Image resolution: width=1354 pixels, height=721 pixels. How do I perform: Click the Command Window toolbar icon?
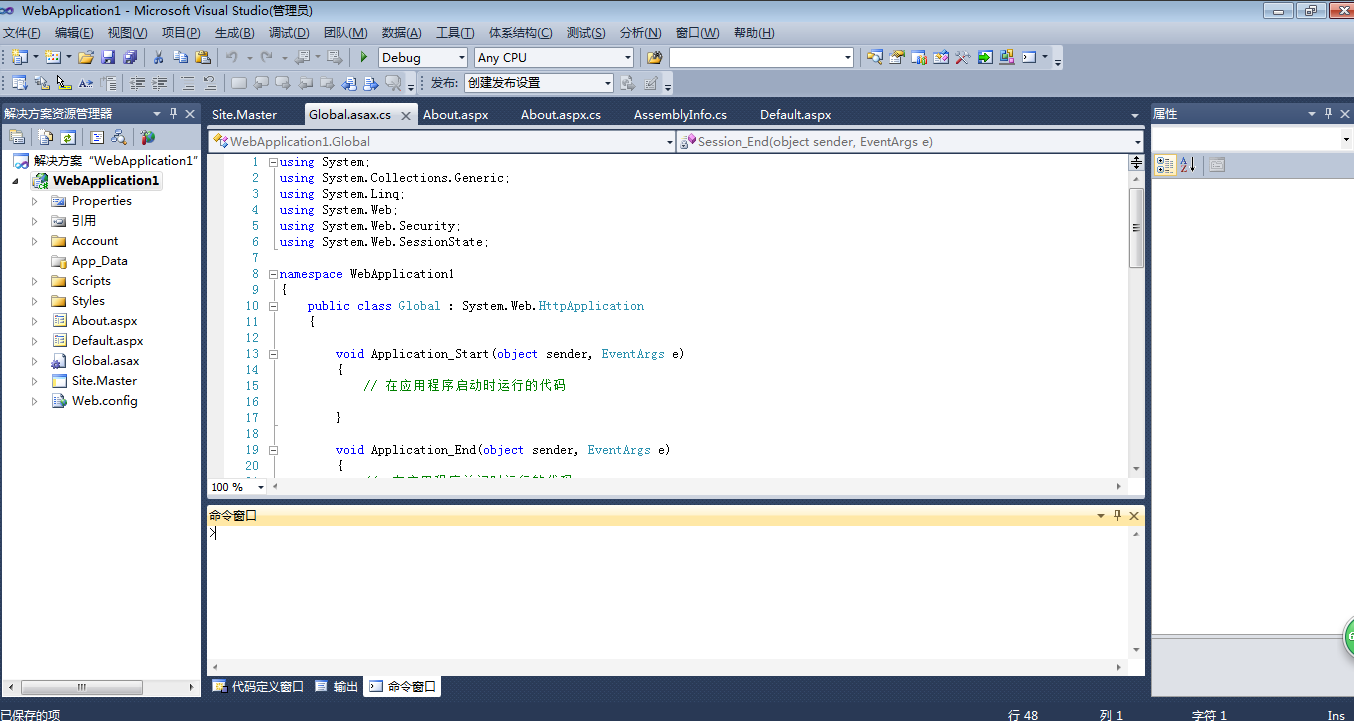[1029, 57]
